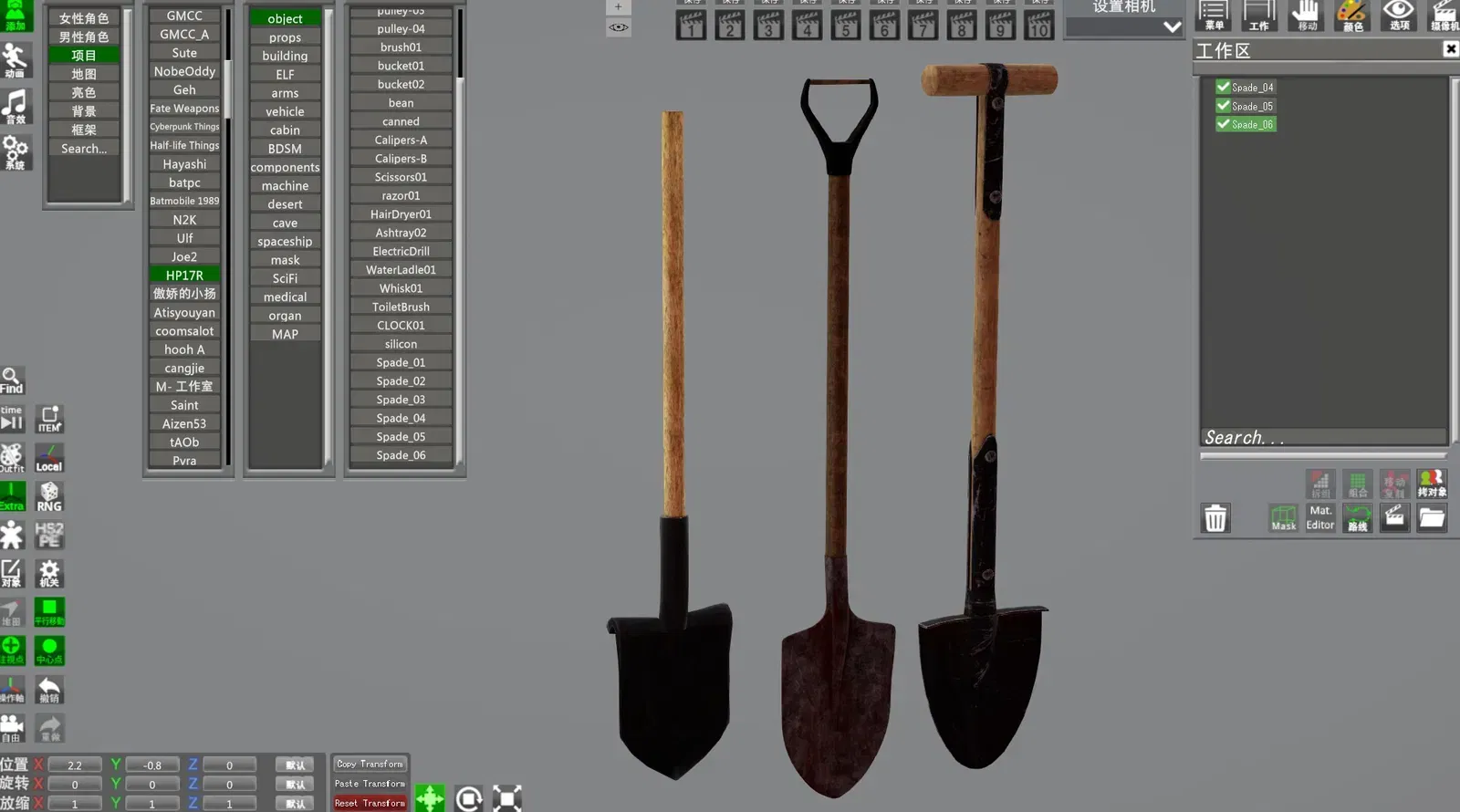
Task: Select camera slot 3 clapperboard
Action: [x=768, y=25]
